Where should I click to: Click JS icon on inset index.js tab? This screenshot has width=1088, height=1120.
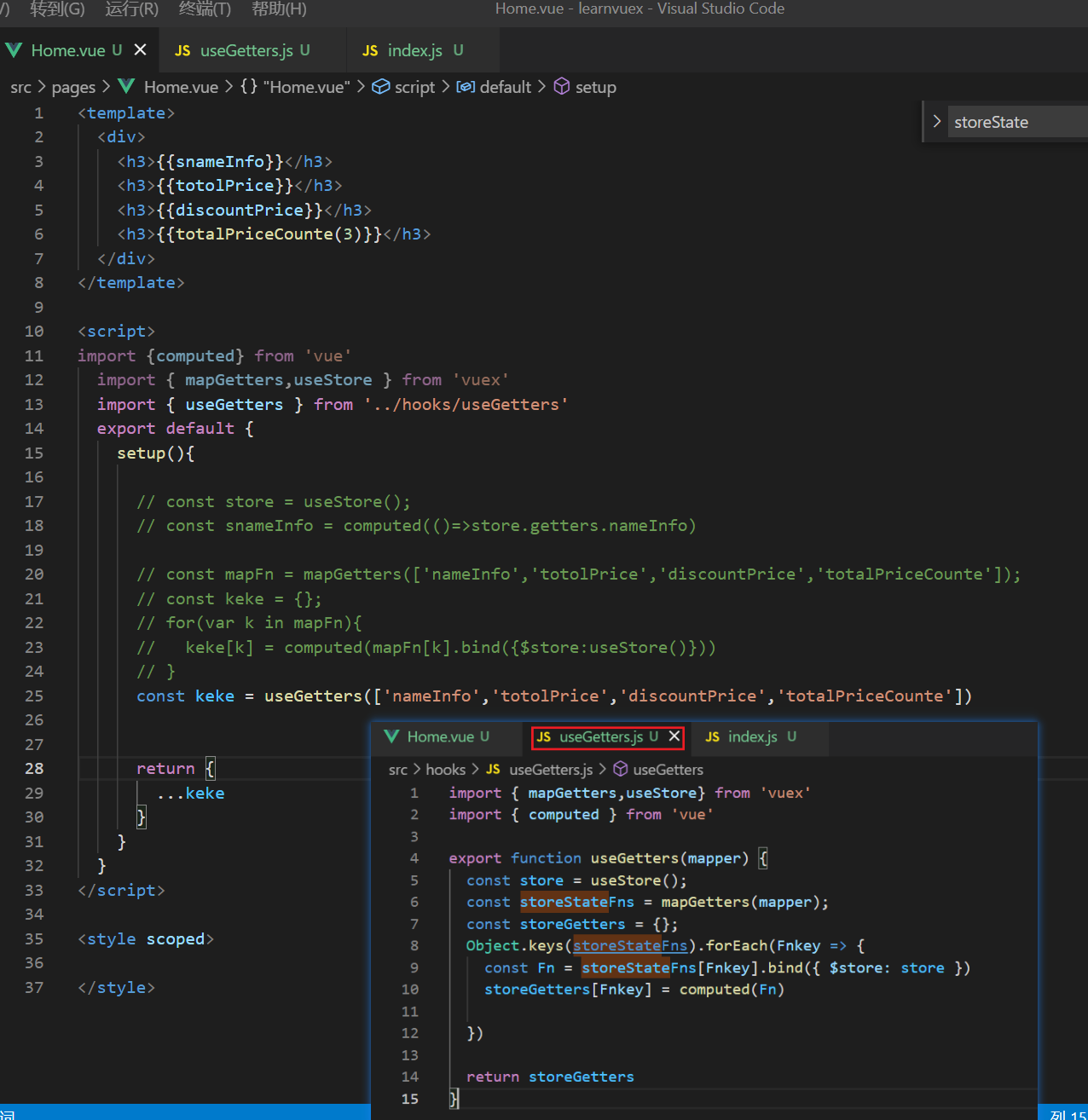[x=713, y=737]
